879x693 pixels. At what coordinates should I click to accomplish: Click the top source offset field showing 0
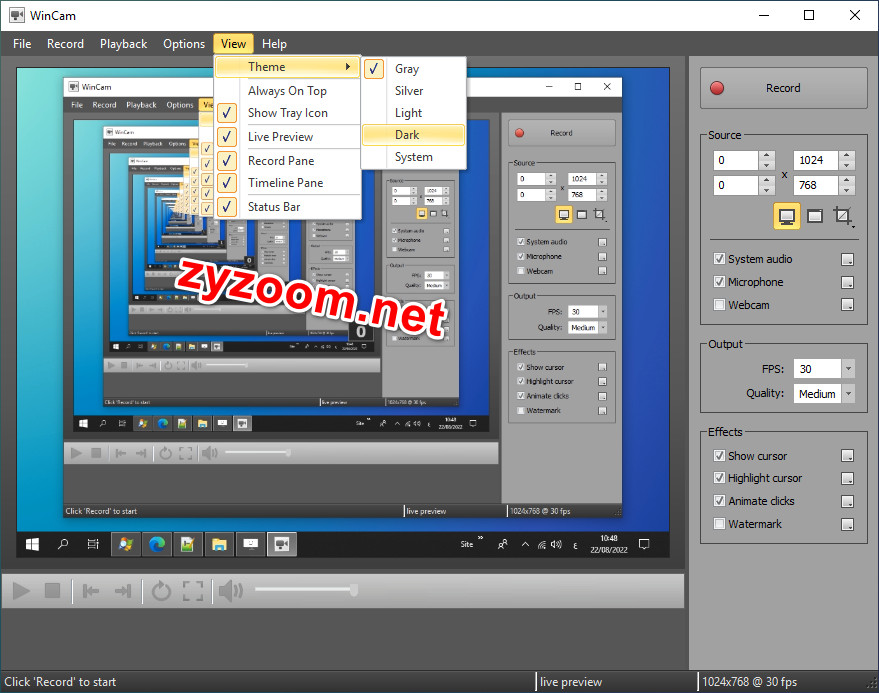tap(736, 160)
